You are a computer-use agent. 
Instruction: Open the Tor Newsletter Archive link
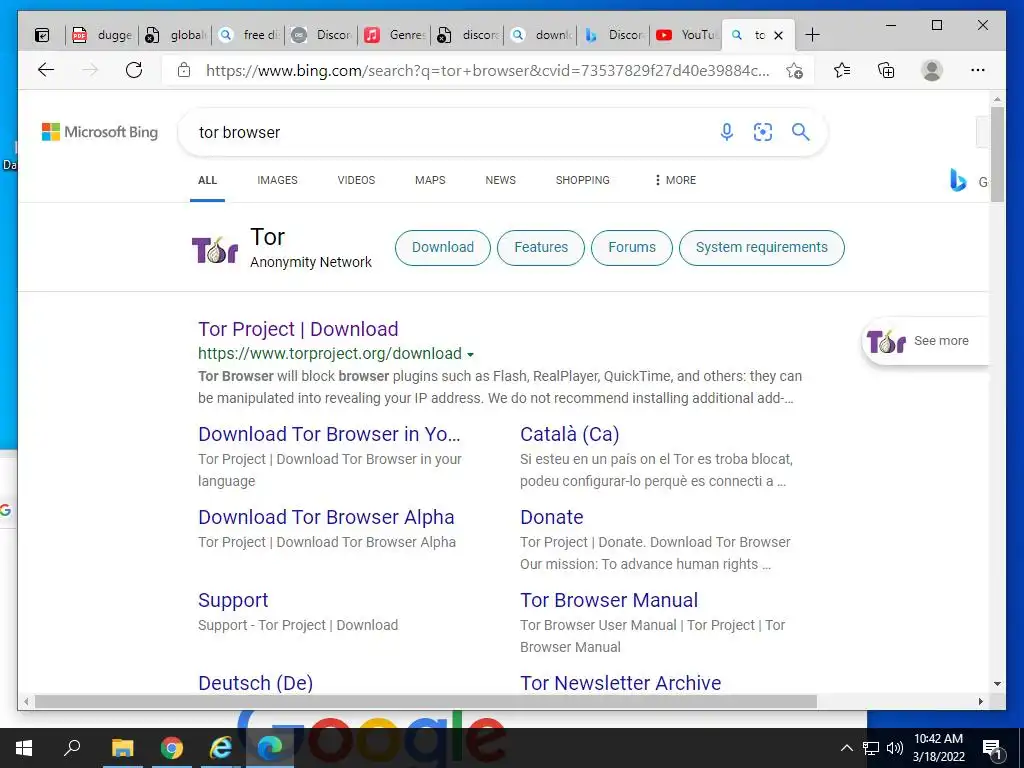[x=621, y=683]
